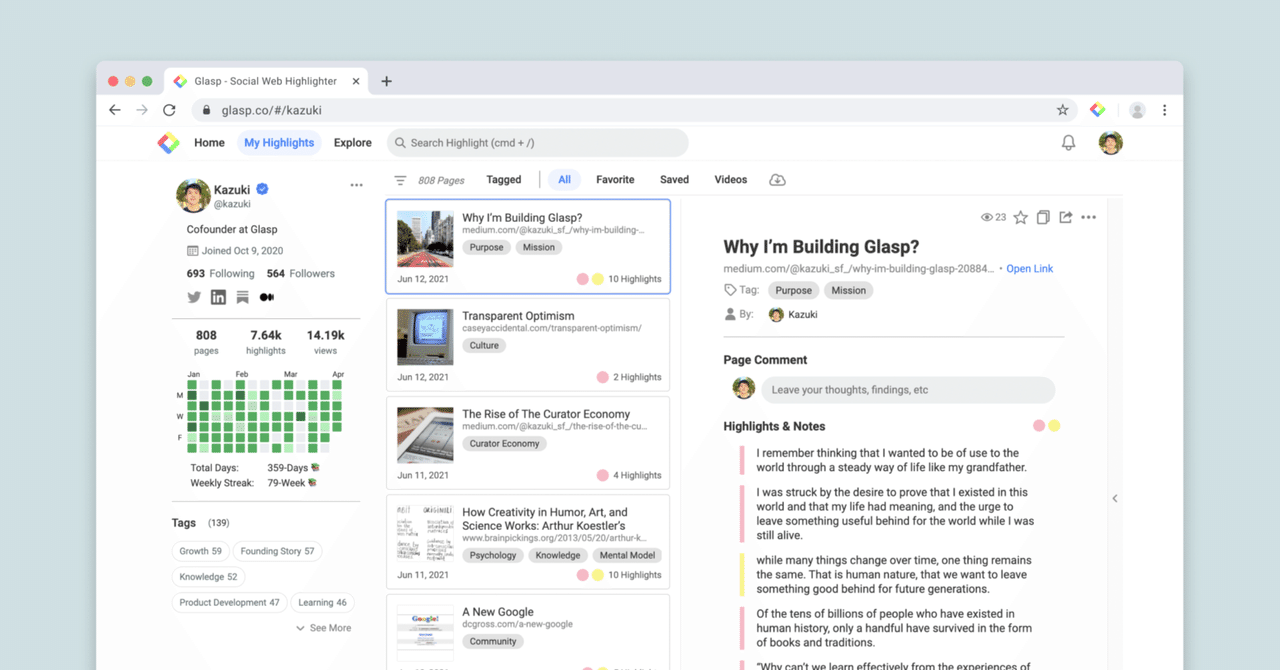Favorite the article with the star icon
The width and height of the screenshot is (1280, 670).
1020,217
